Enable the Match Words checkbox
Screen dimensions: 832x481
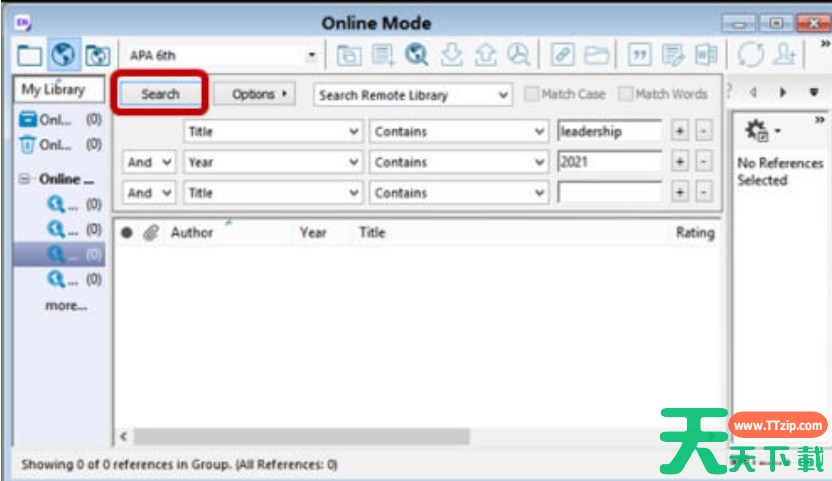point(625,94)
